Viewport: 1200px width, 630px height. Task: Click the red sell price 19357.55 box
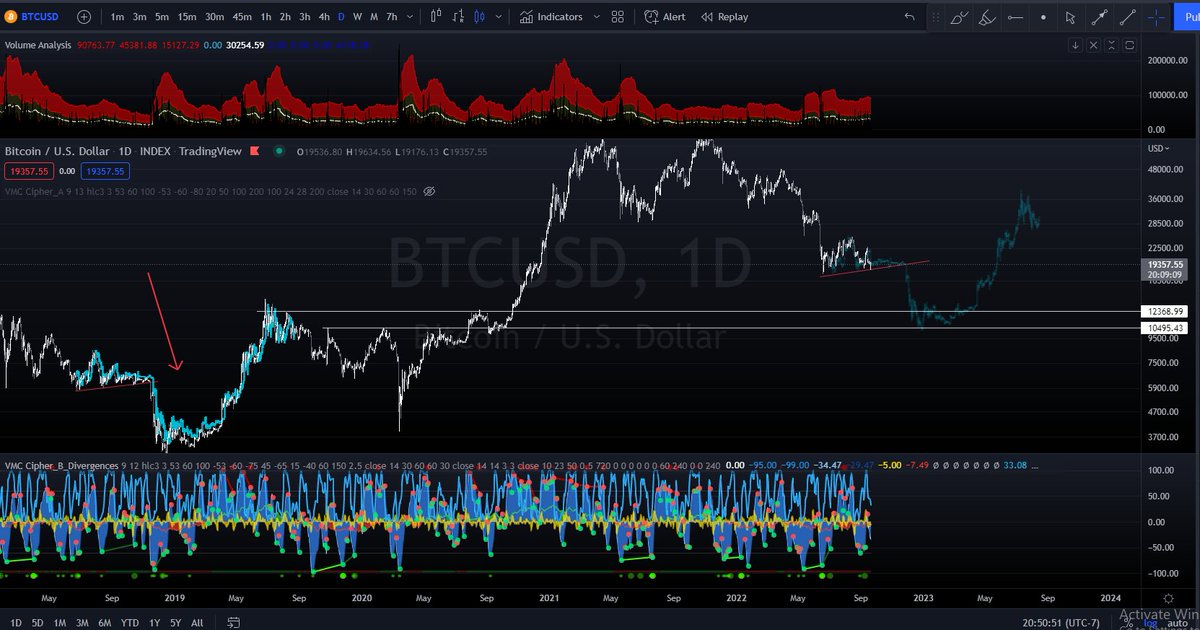pos(29,171)
